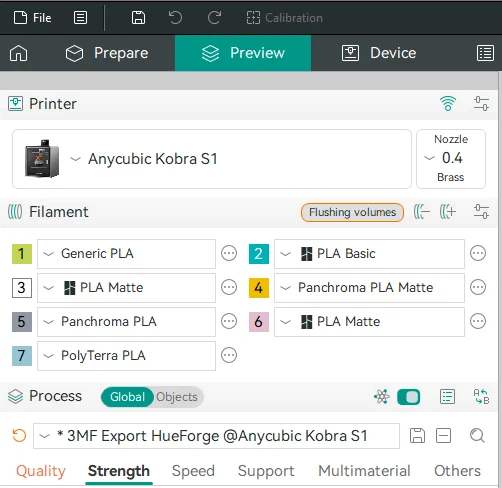Open 3MF Export HueForge preset dropdown
Image resolution: width=502 pixels, height=488 pixels.
tap(216, 436)
